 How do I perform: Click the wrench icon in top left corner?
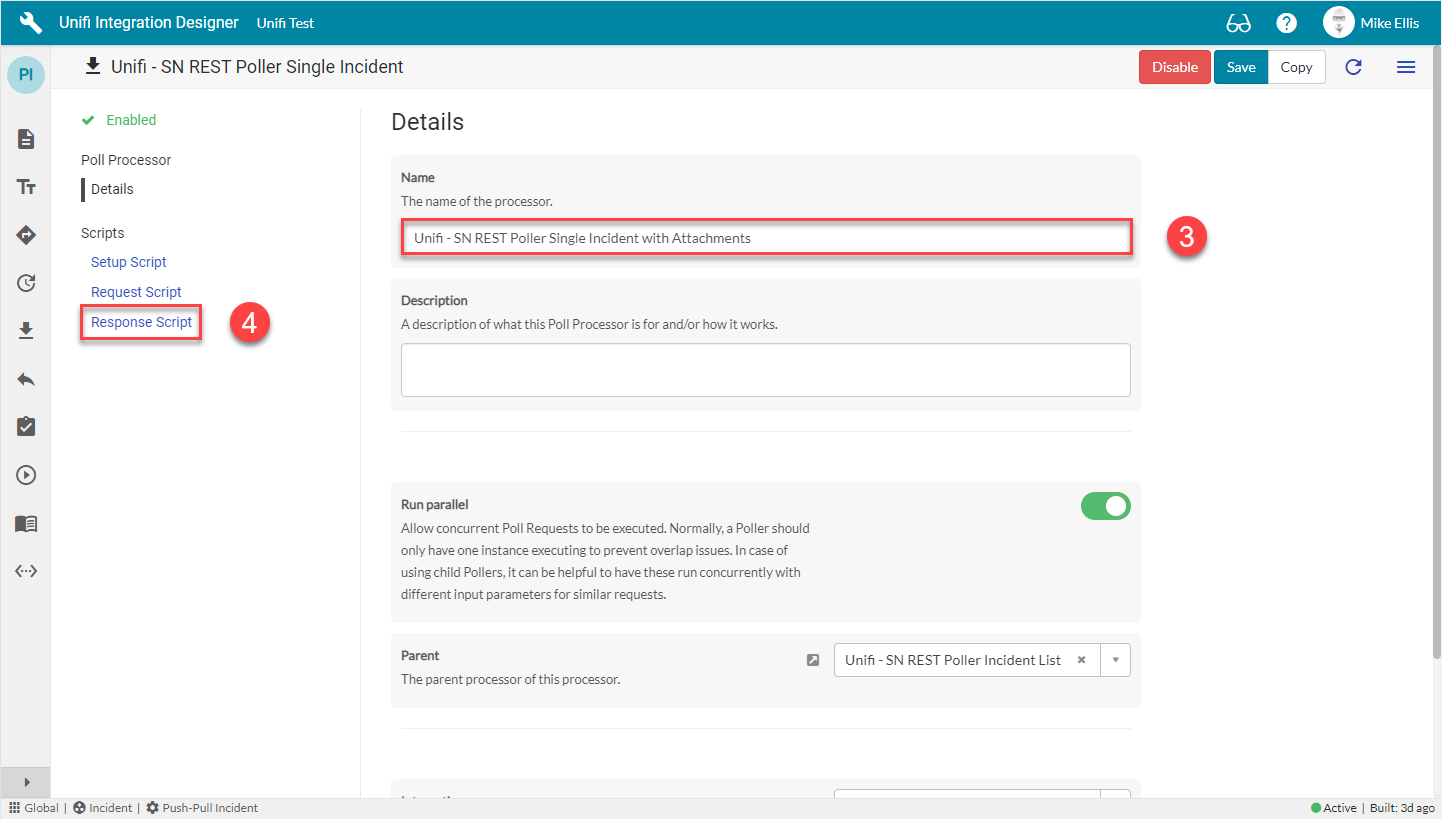(x=29, y=21)
